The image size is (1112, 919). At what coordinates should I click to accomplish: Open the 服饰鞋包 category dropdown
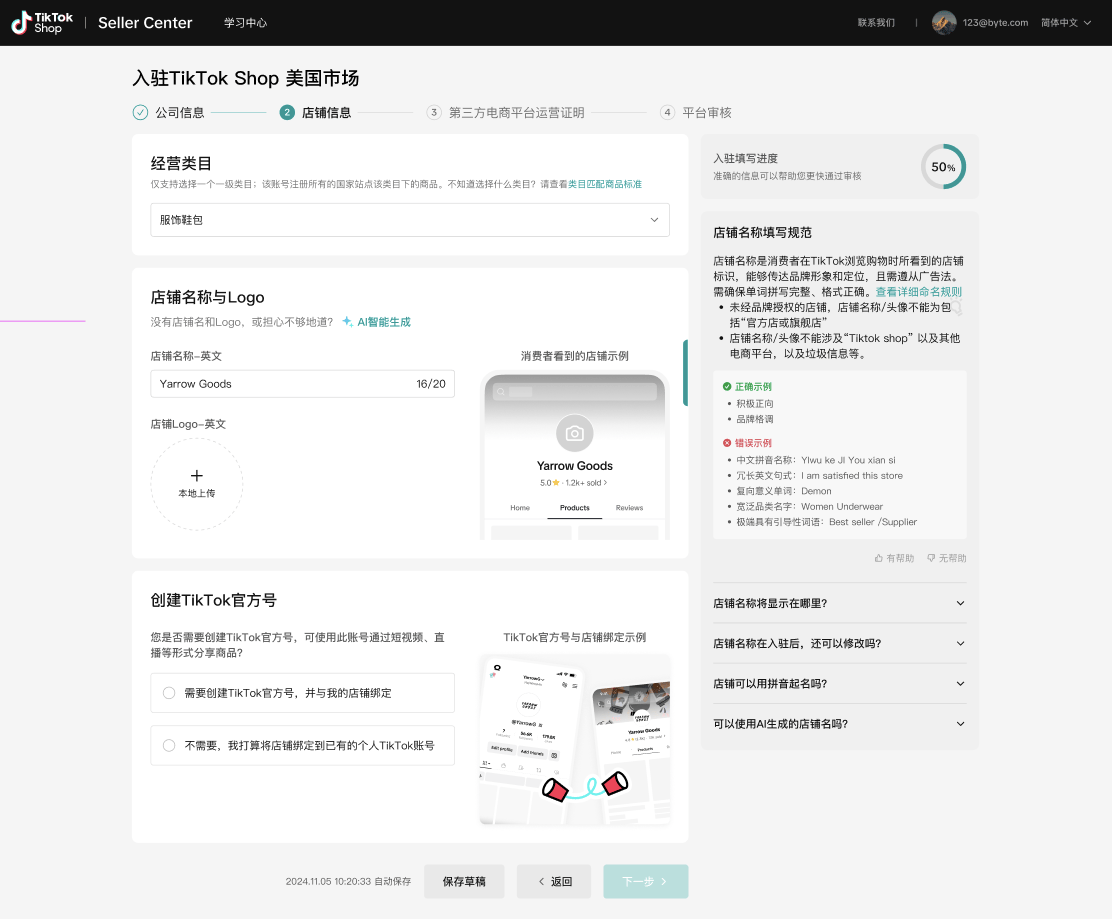coord(410,220)
